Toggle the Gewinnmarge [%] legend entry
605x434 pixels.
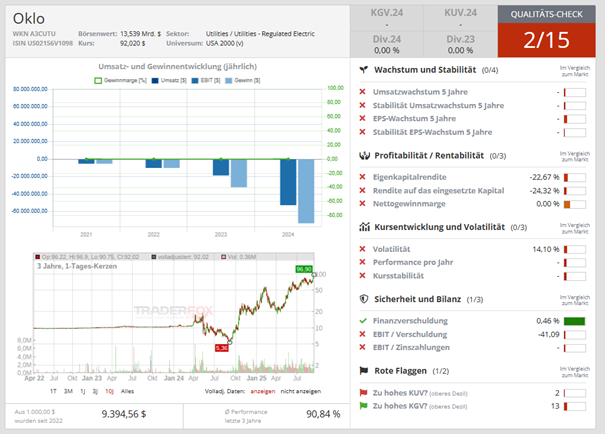point(120,80)
